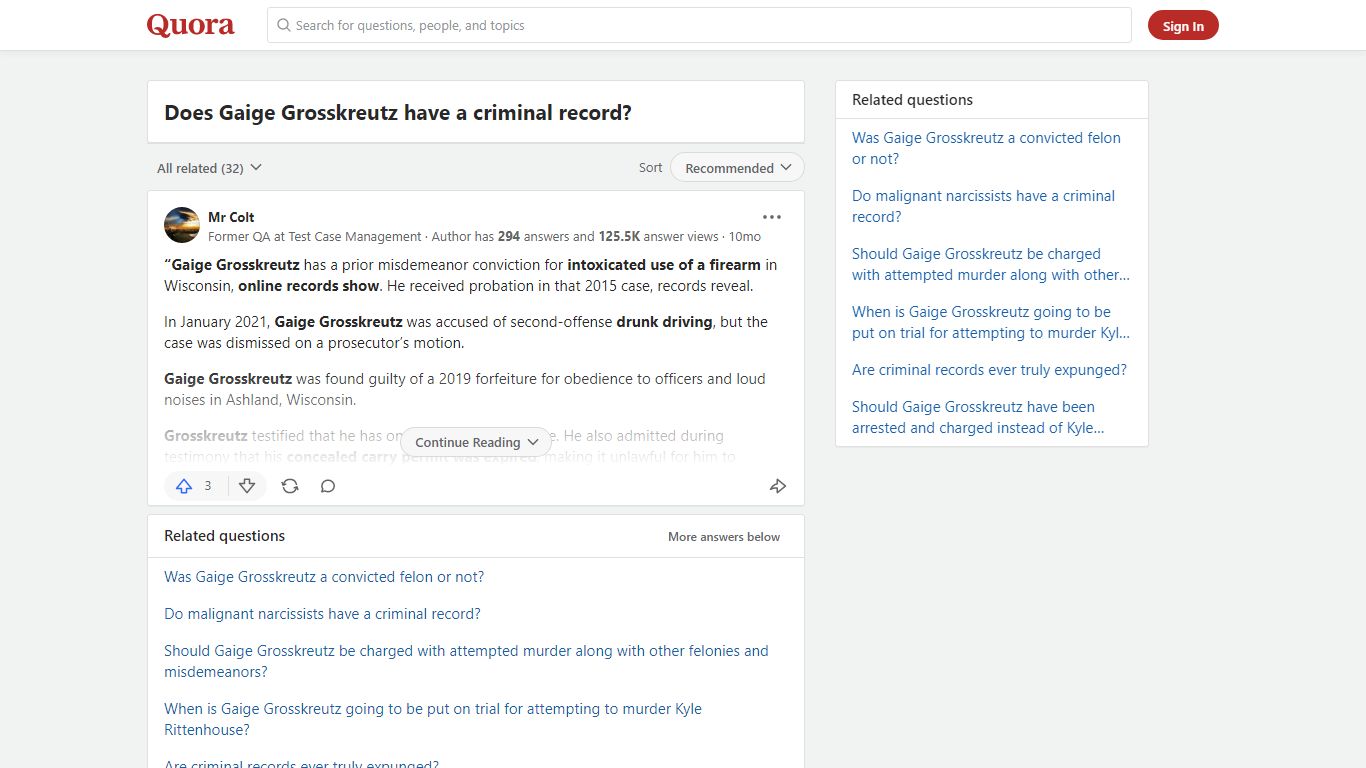Open sidebar 'Should Gaige Grosskreutz be charged with attempted murder'

(x=991, y=264)
